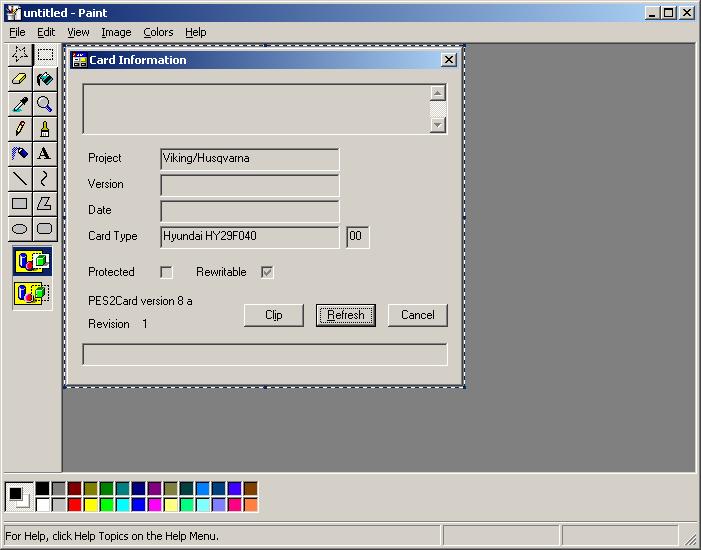This screenshot has width=701, height=550.
Task: Choose the Eraser tool
Action: coord(20,80)
